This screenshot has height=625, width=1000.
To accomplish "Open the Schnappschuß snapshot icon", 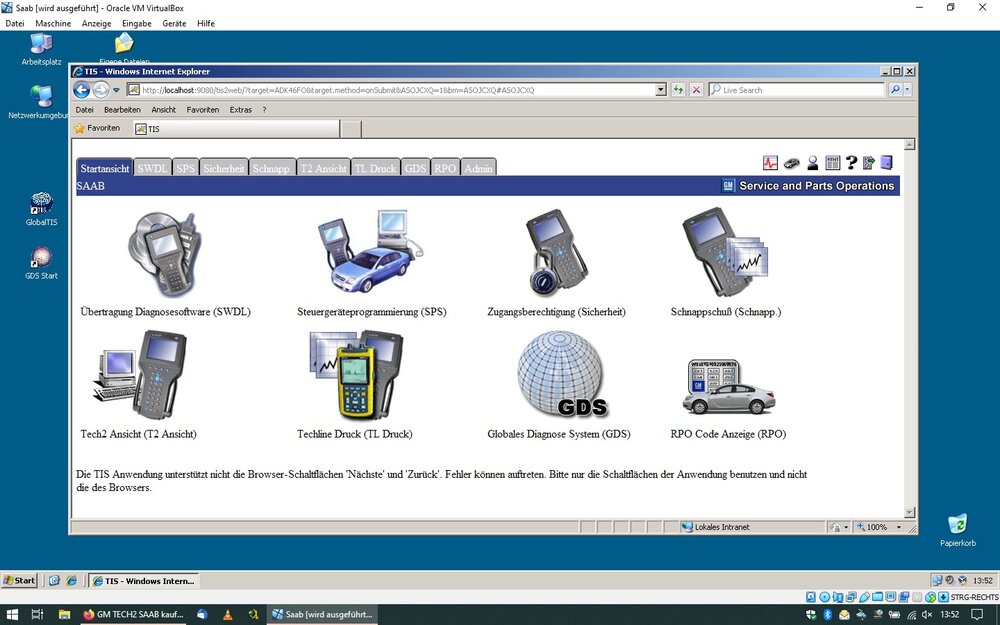I will [725, 251].
